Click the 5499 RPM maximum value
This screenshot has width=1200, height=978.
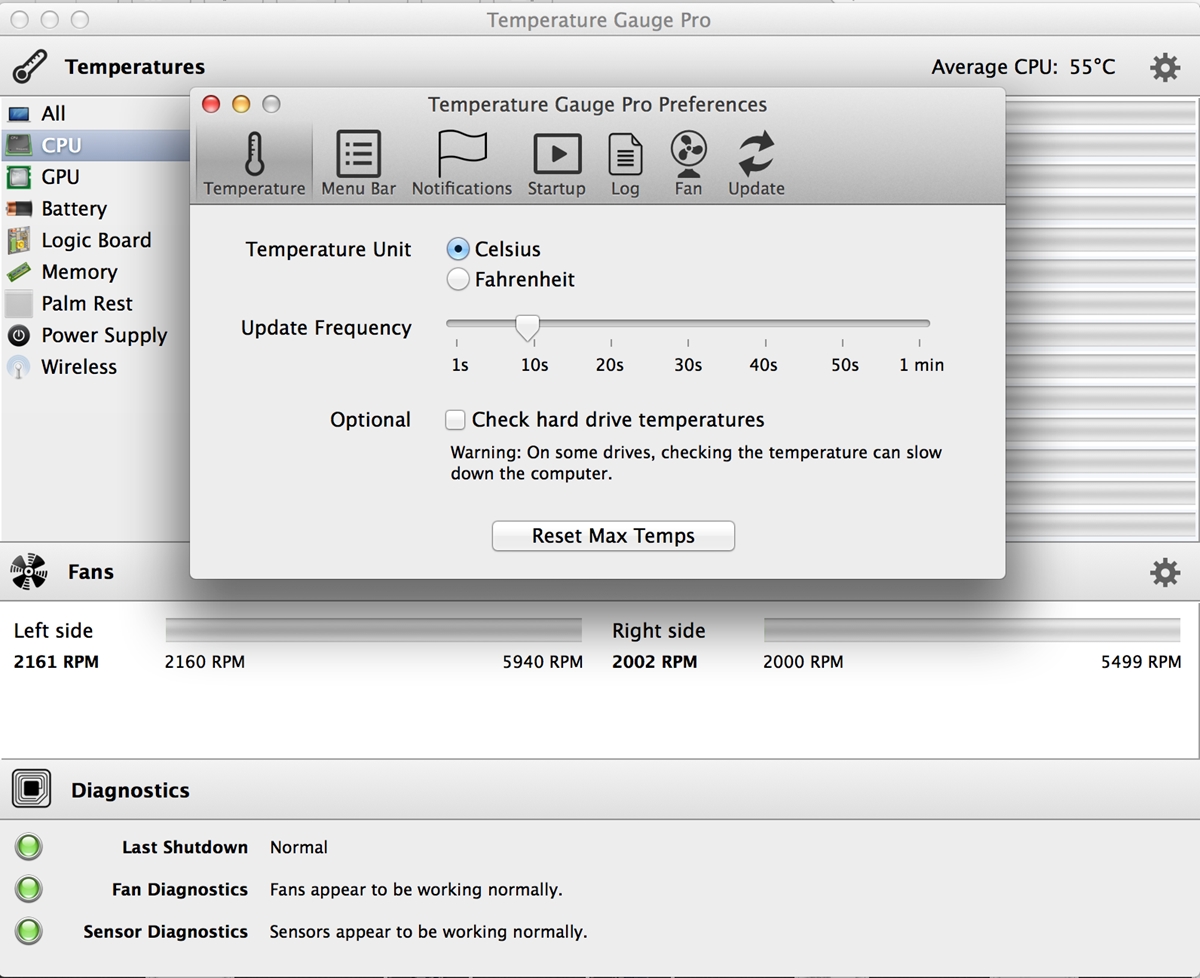(x=1141, y=662)
